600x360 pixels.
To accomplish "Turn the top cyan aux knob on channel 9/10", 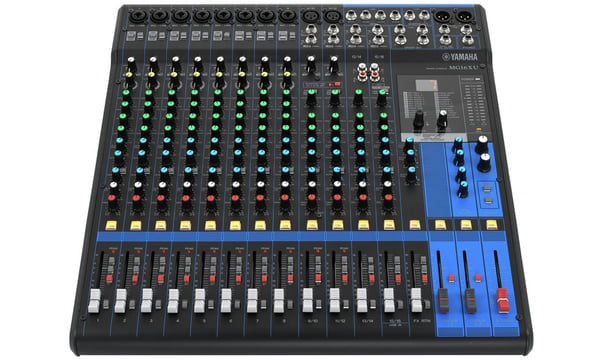I will click(312, 144).
